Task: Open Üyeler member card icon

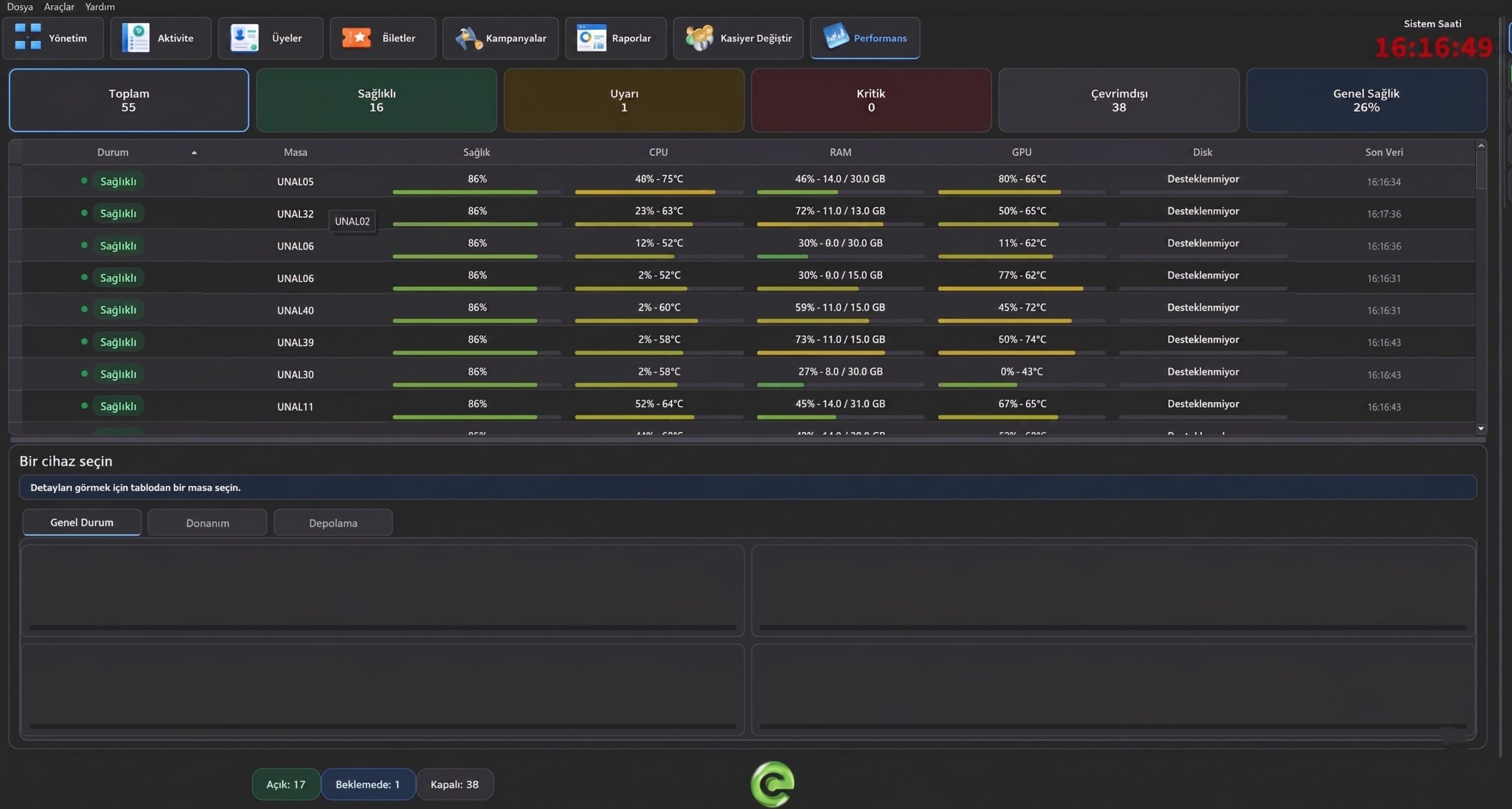Action: click(244, 37)
